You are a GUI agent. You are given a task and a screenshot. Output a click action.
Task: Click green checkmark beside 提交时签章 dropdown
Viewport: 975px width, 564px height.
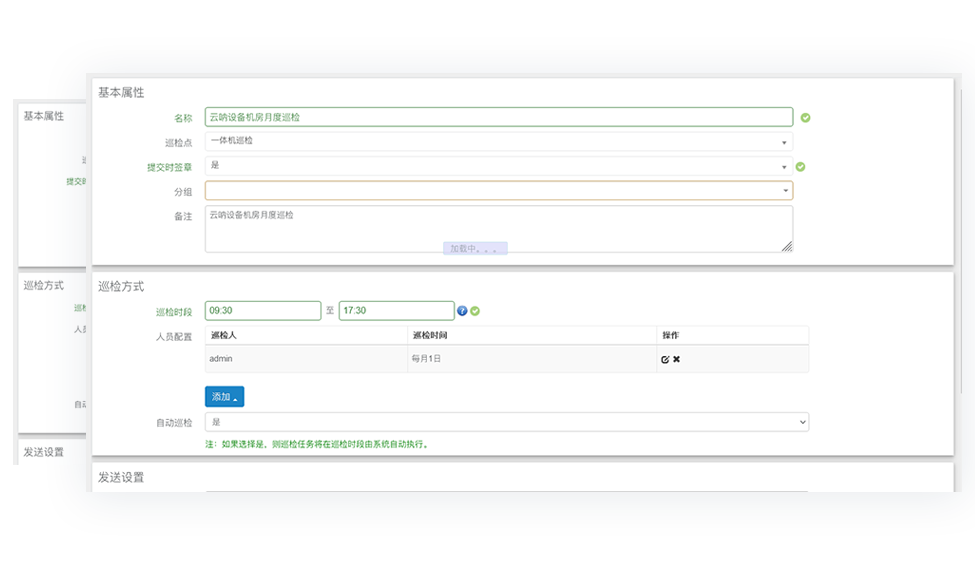[800, 167]
